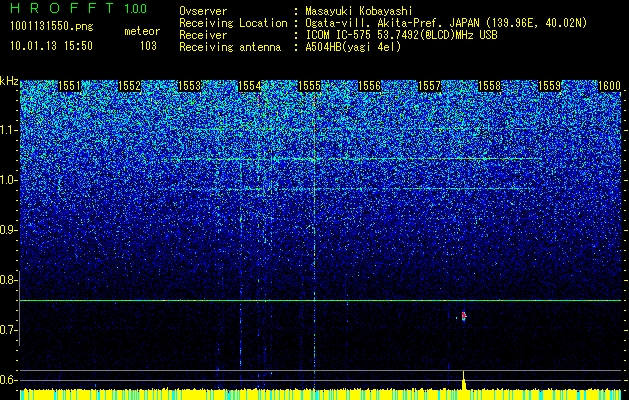This screenshot has height=400, width=629.
Task: Click the 1558 time marker
Action: click(490, 86)
